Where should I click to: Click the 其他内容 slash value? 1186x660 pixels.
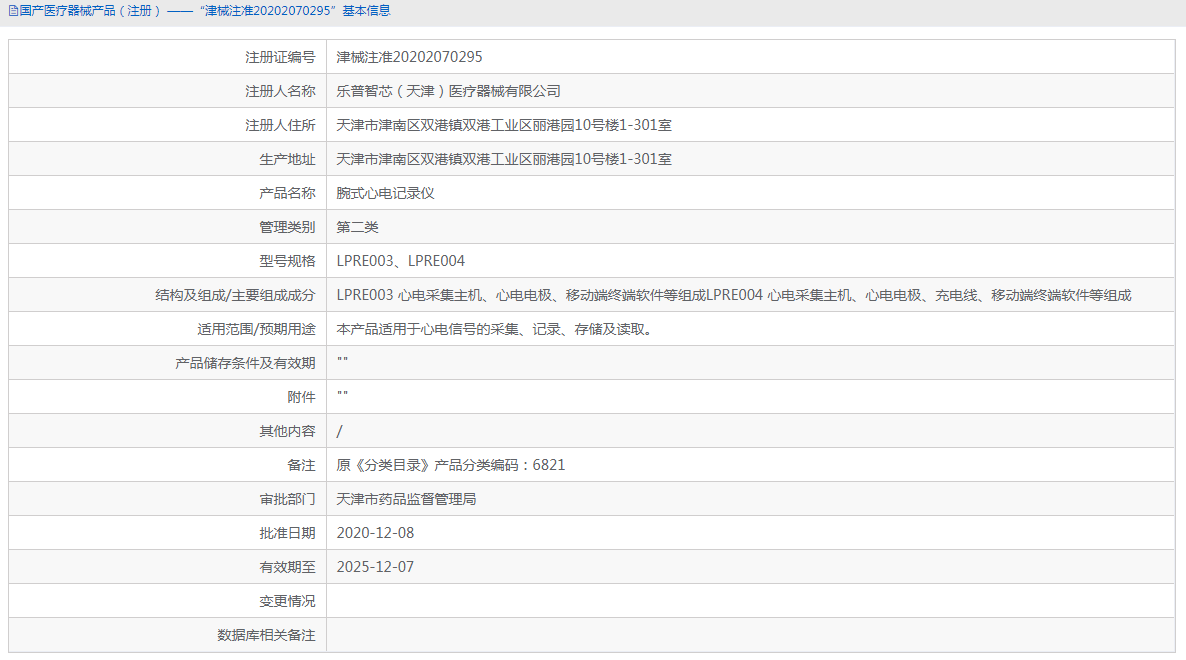[340, 430]
